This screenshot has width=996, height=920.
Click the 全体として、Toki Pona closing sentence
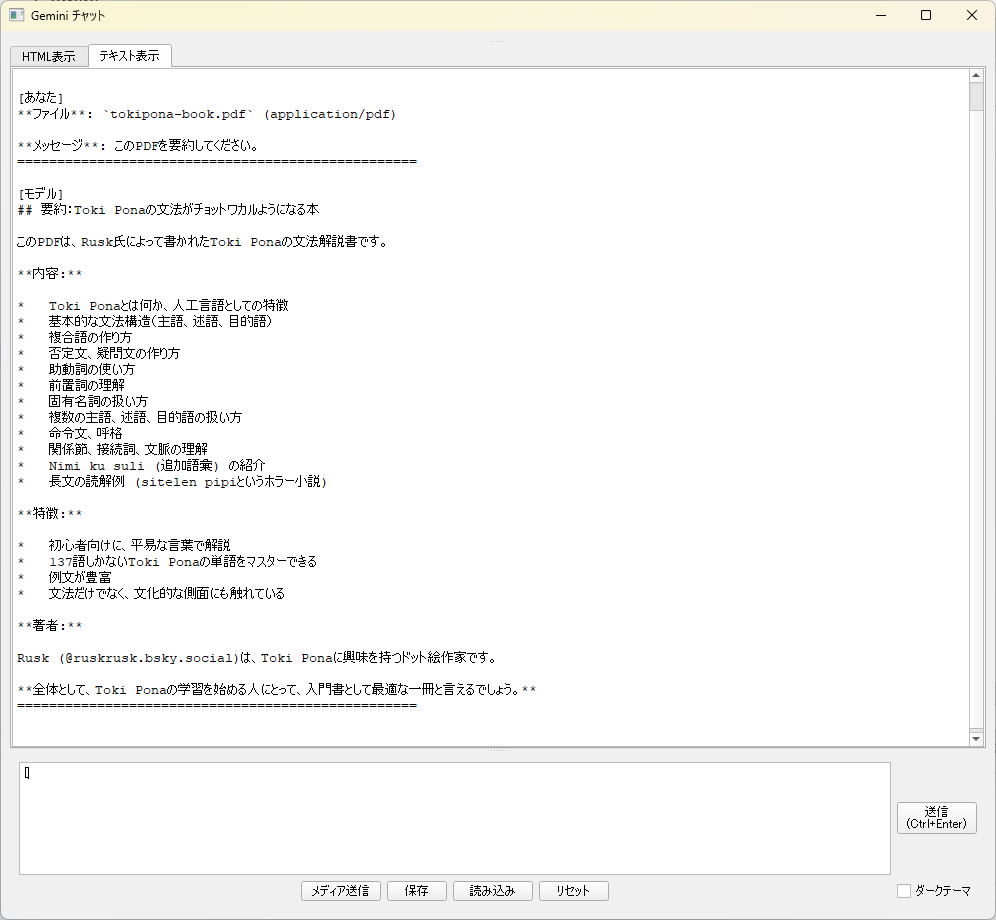[x=276, y=690]
